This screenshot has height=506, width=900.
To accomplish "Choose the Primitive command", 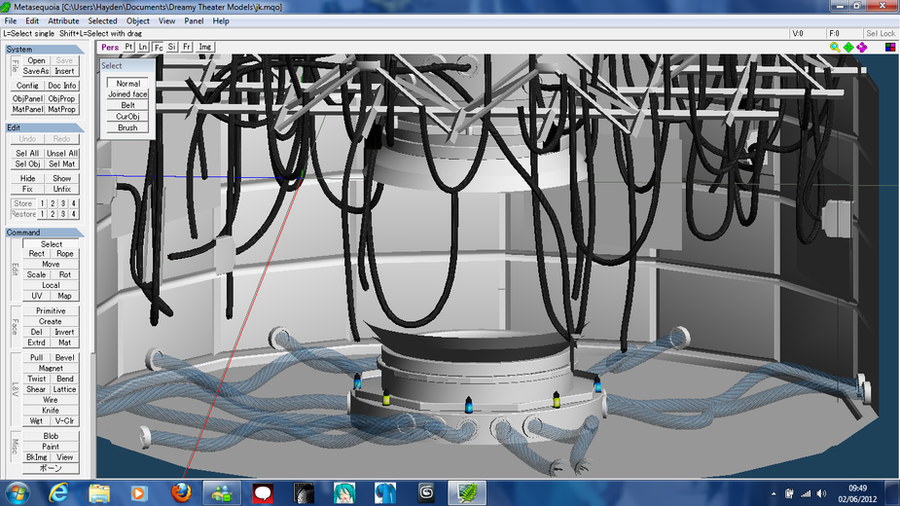I will pos(51,311).
